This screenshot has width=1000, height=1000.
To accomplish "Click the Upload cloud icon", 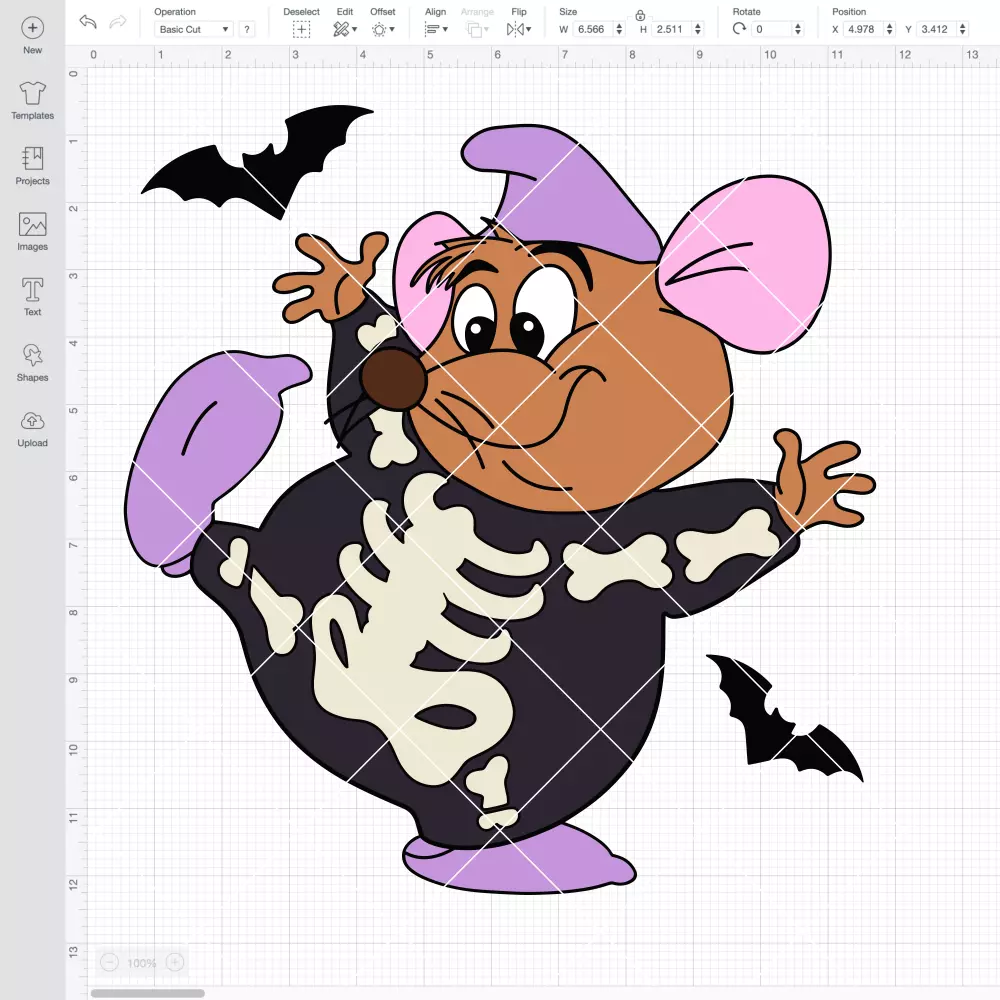I will (x=33, y=421).
